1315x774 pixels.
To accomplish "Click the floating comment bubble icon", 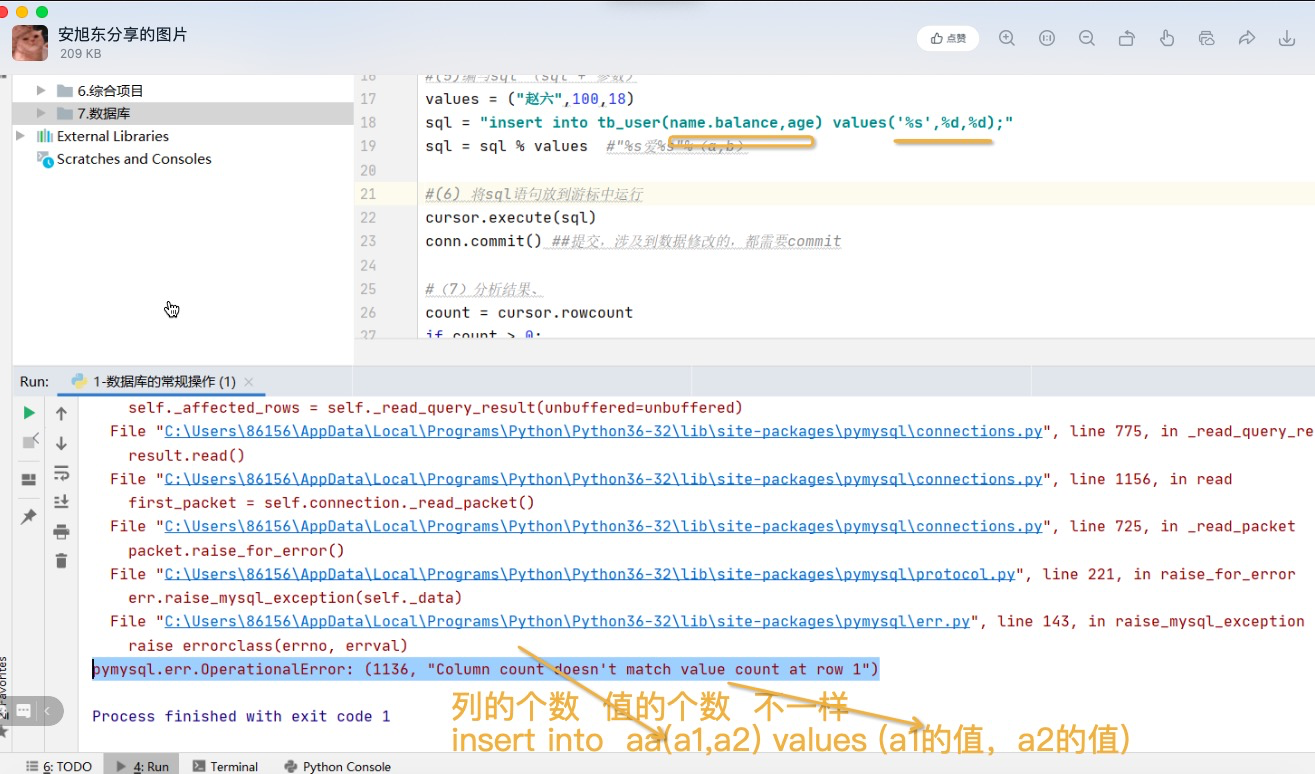I will coord(23,711).
